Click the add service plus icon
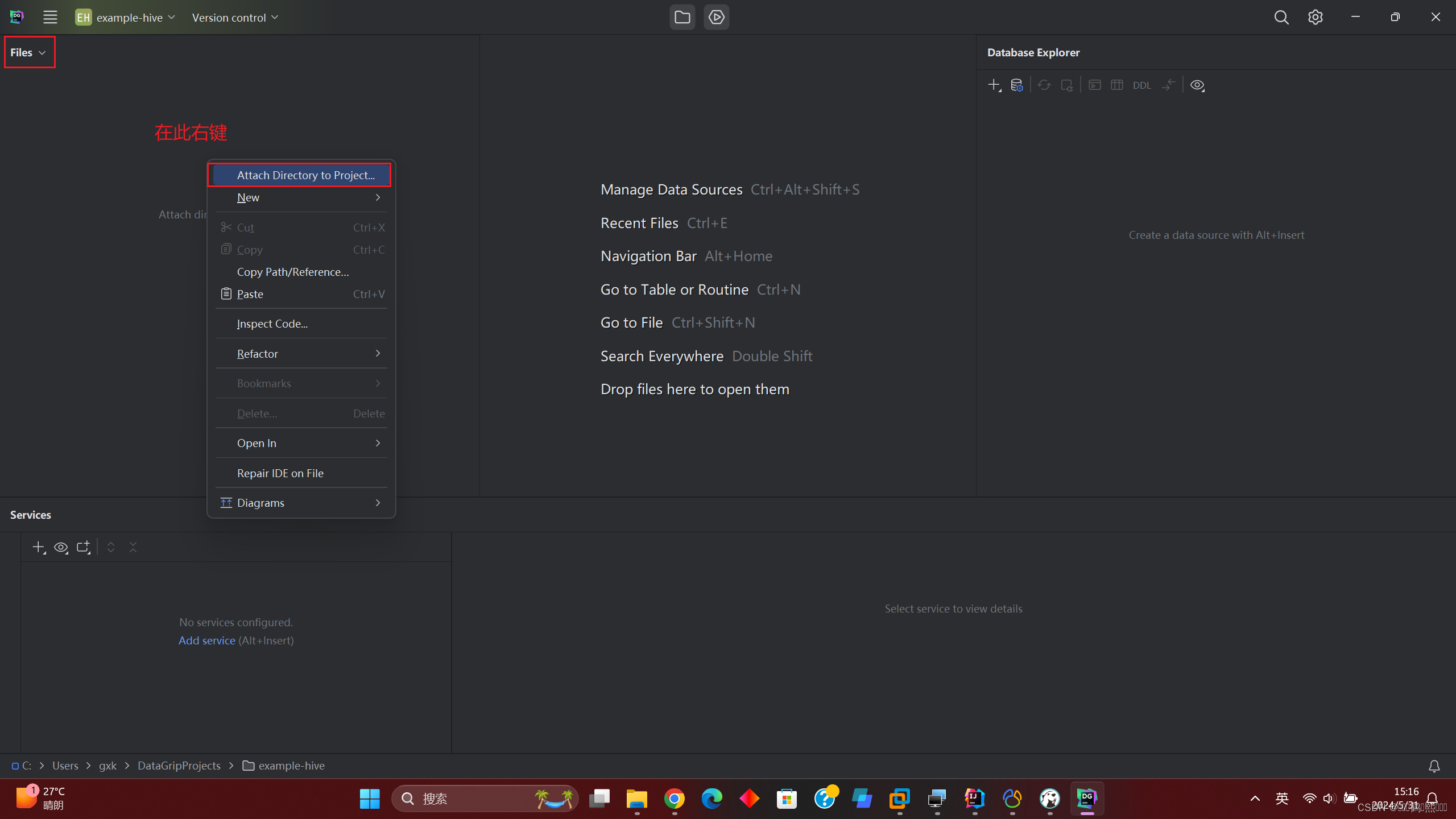This screenshot has width=1456, height=819. [x=38, y=547]
